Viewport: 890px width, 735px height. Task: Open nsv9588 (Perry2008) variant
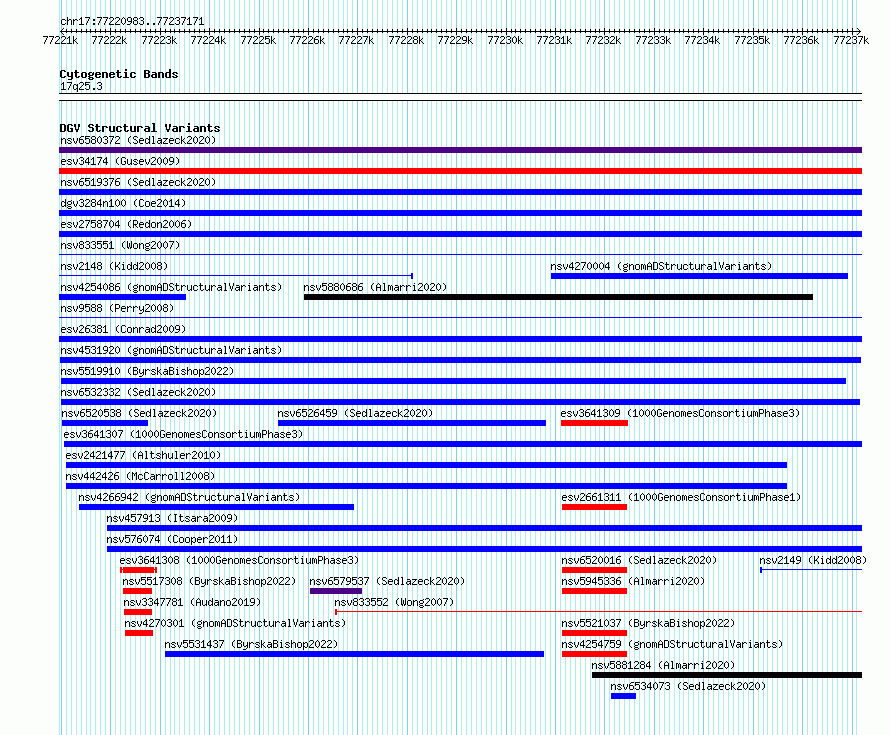pos(117,308)
